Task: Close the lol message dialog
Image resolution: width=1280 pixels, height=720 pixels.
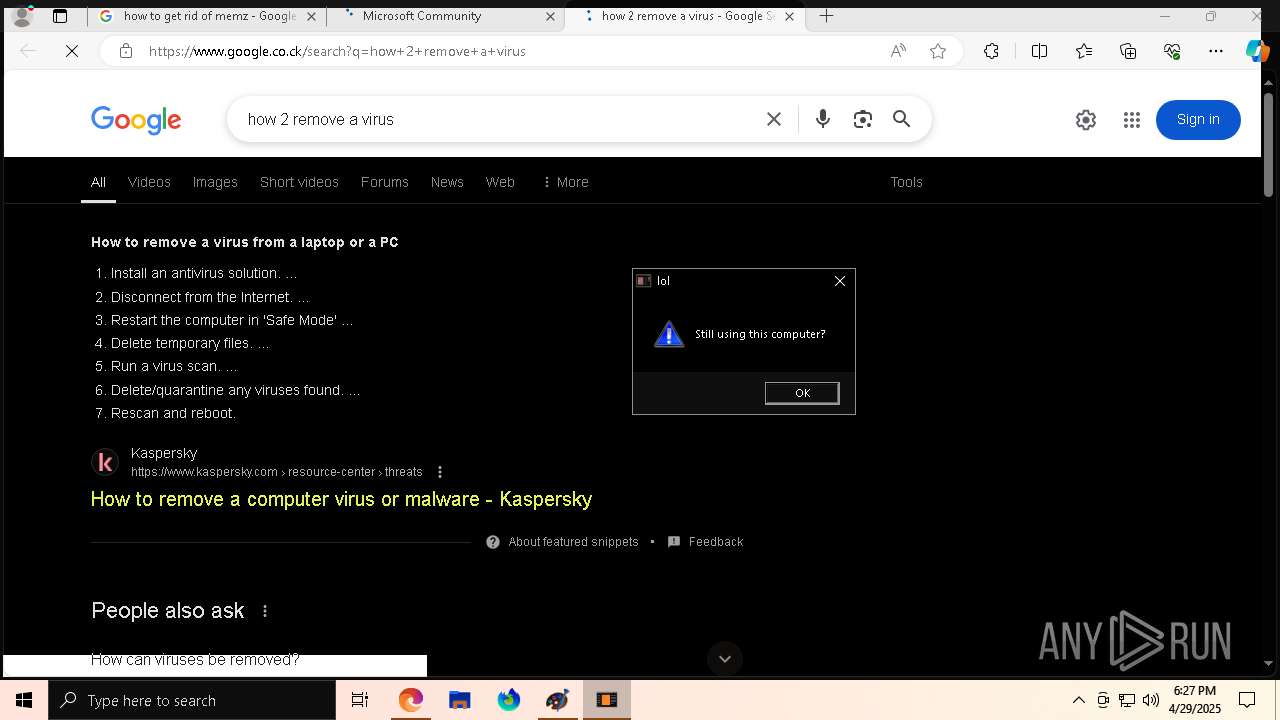Action: pyautogui.click(x=840, y=281)
